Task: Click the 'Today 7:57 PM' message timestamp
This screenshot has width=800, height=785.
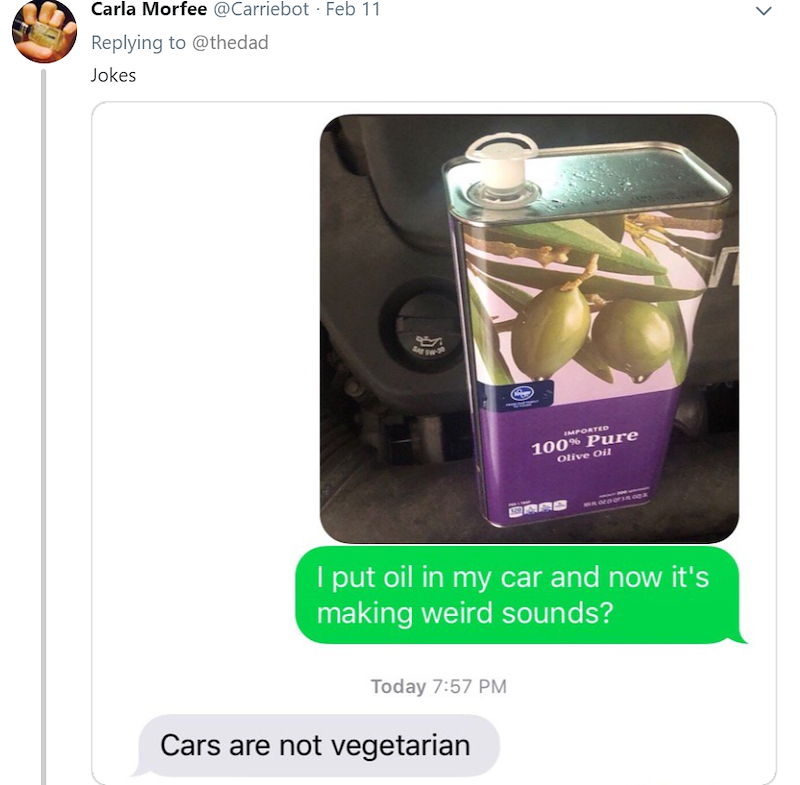Action: [x=439, y=687]
